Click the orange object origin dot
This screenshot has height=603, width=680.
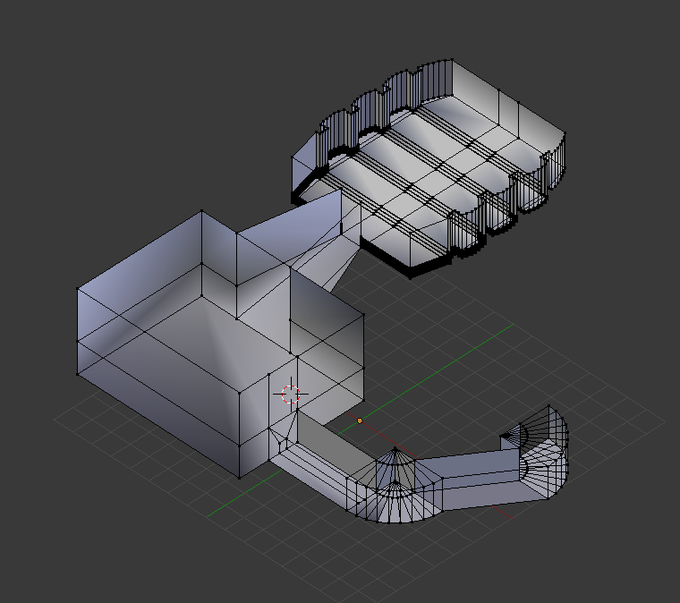360,420
